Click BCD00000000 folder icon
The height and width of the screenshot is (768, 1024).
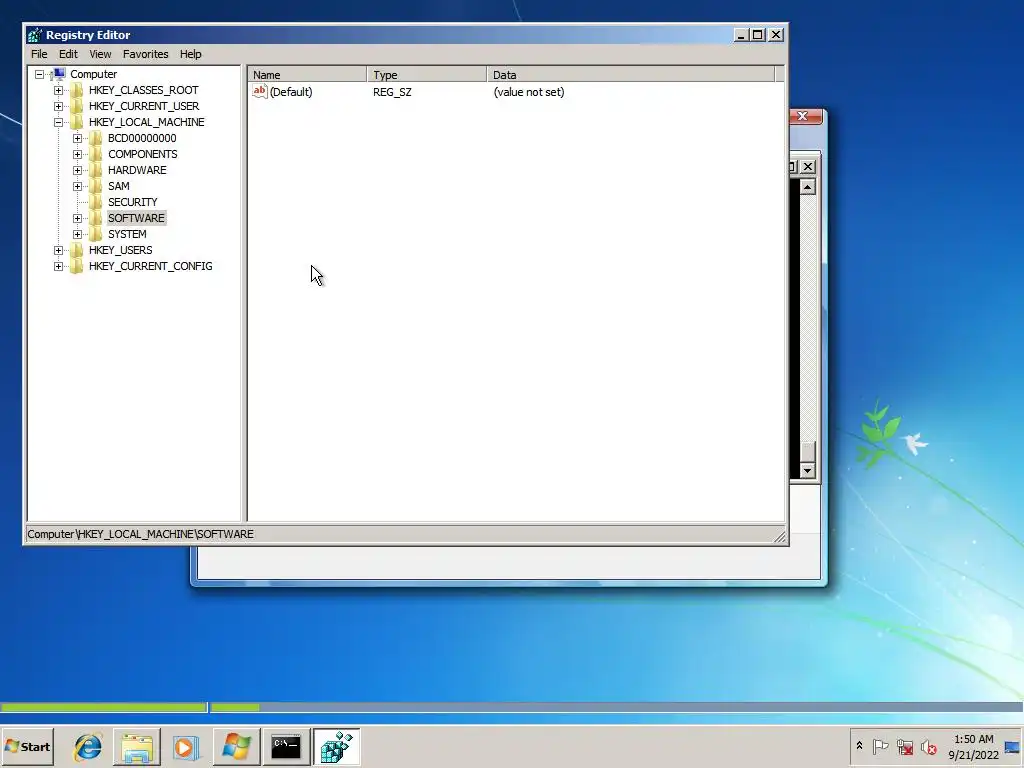coord(95,138)
